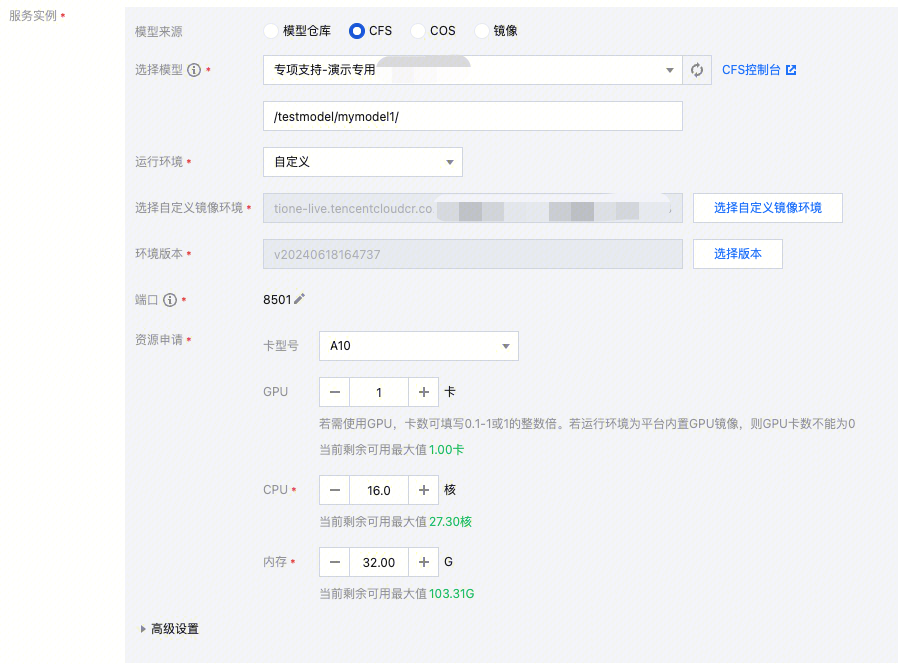Click the green 1.00卡 remaining value

(x=446, y=450)
